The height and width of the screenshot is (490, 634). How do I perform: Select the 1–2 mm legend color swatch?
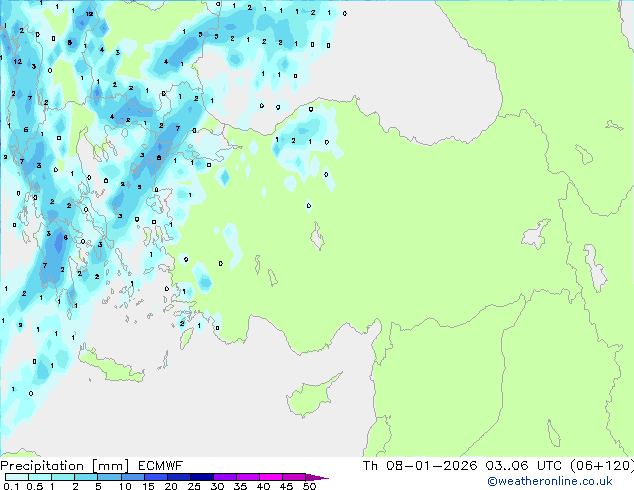pos(63,477)
